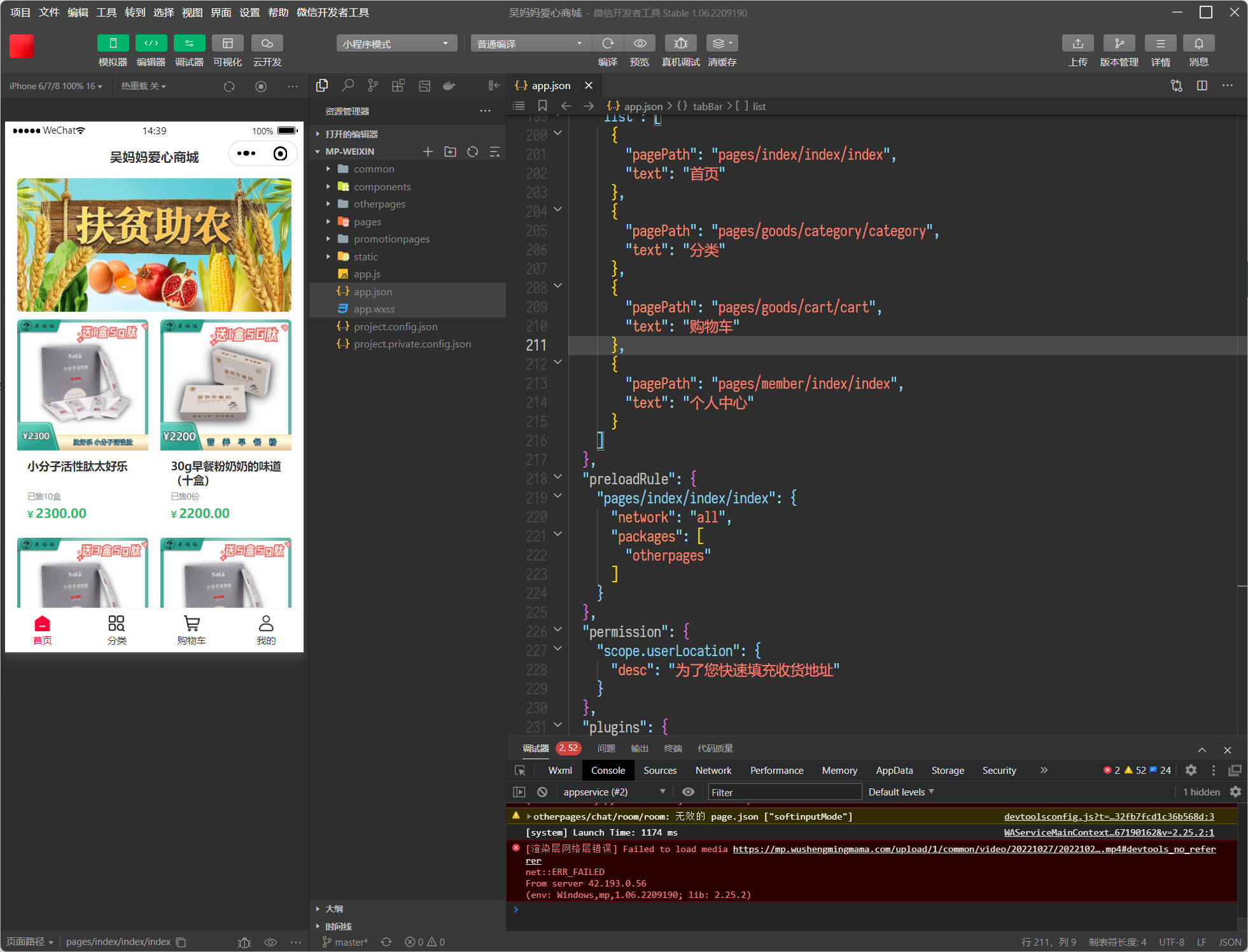Click the clear console icon
Screen dimensions: 1248x952
(x=542, y=792)
